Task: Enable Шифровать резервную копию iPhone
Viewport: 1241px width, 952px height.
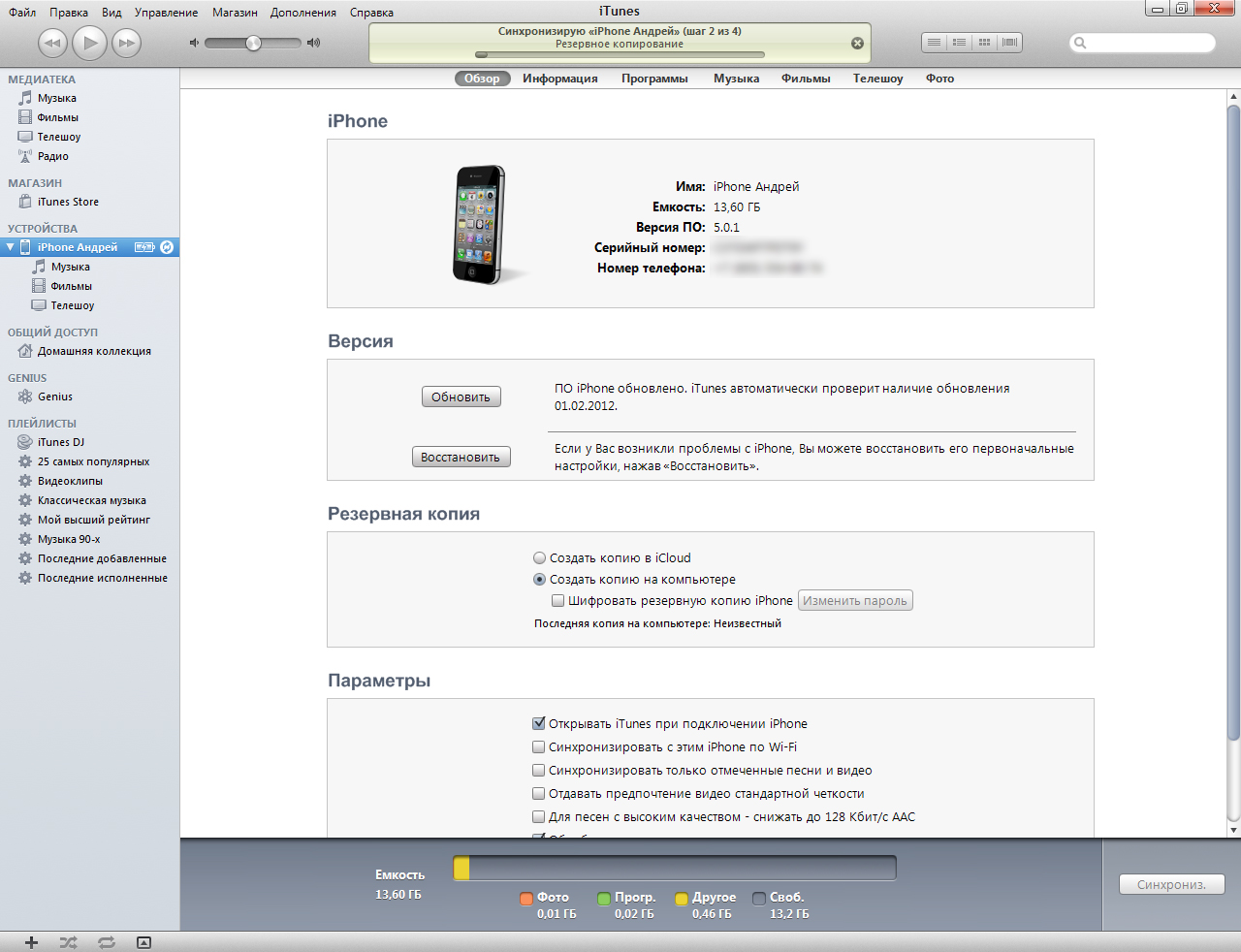Action: click(x=558, y=601)
